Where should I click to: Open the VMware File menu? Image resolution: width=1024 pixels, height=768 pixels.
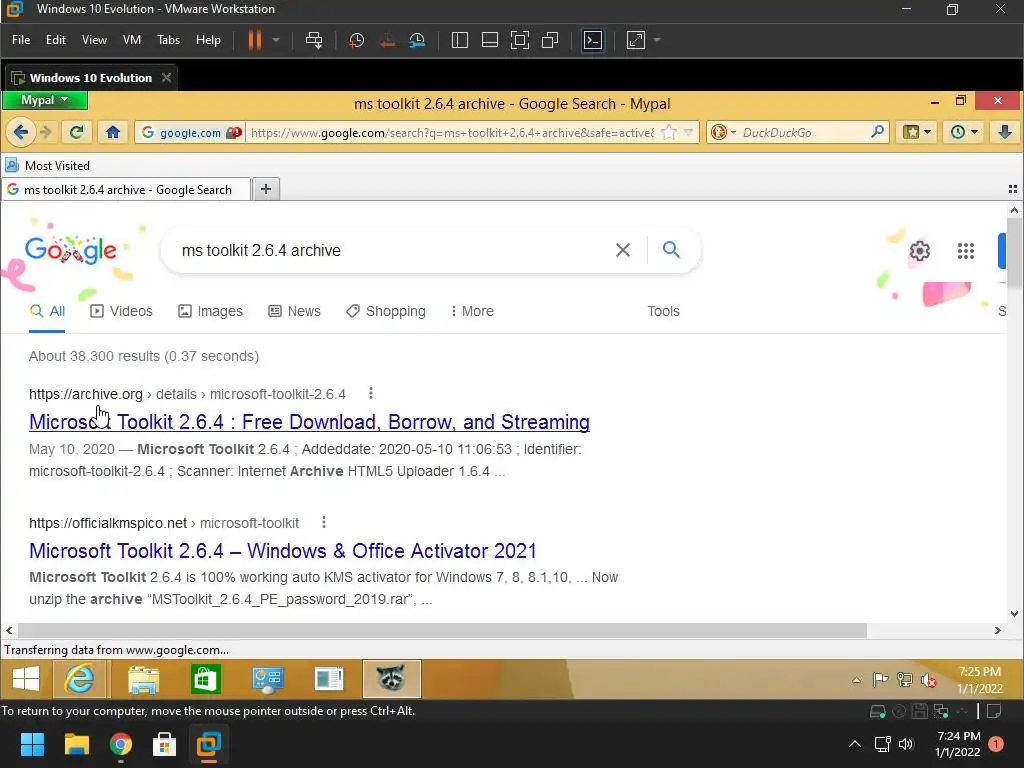coord(21,40)
